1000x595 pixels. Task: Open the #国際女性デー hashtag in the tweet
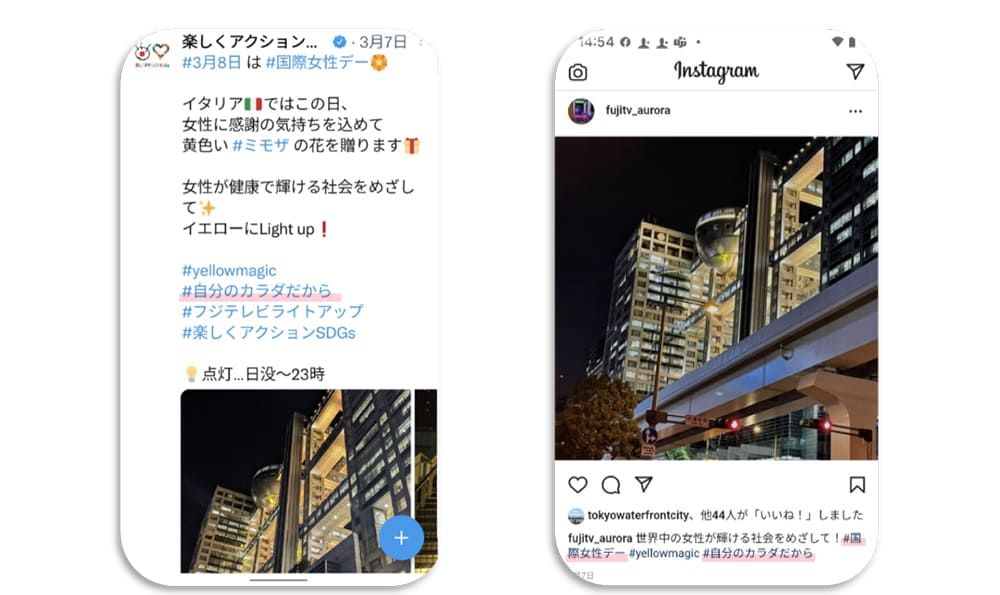pos(317,62)
